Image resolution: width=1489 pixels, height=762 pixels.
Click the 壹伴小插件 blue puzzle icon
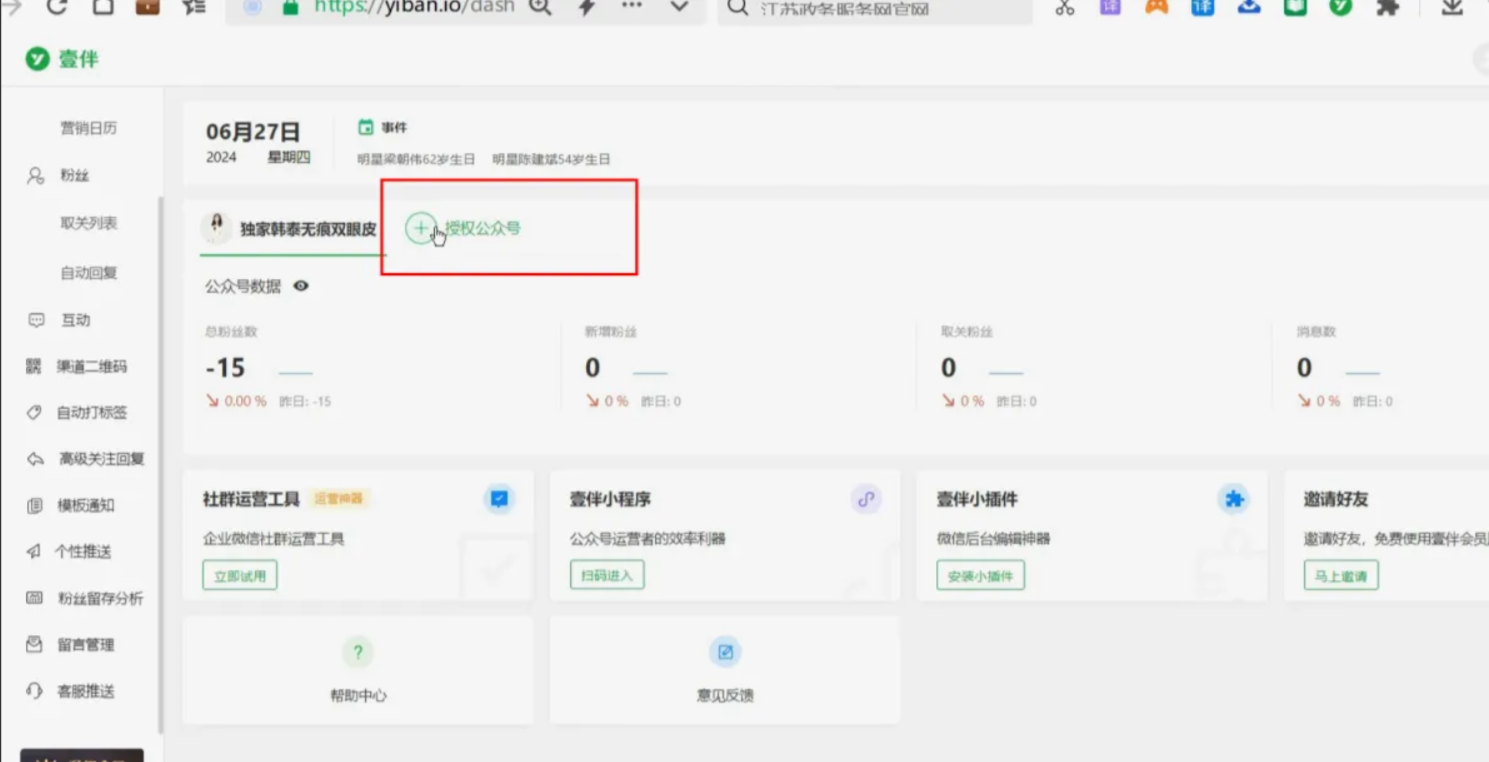pyautogui.click(x=1234, y=498)
